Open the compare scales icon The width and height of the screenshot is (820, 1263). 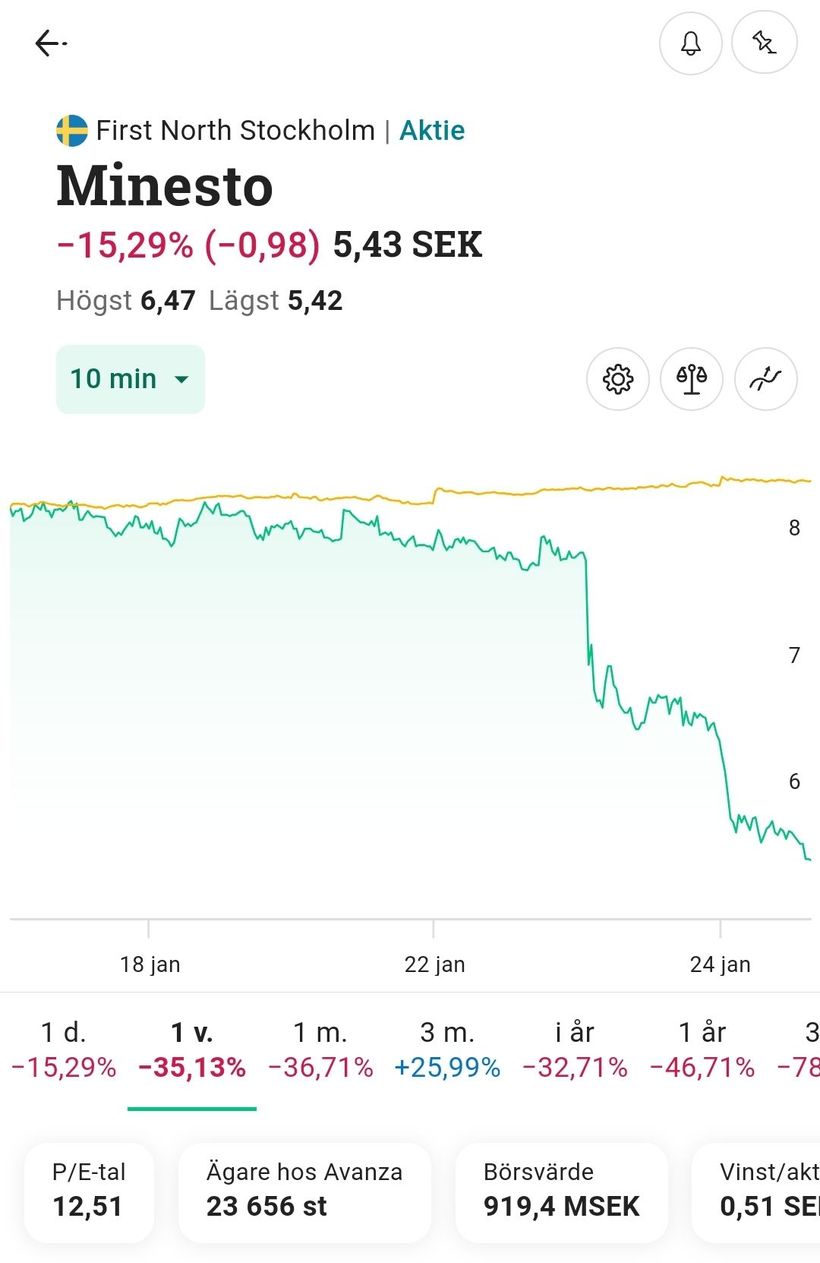pos(691,379)
